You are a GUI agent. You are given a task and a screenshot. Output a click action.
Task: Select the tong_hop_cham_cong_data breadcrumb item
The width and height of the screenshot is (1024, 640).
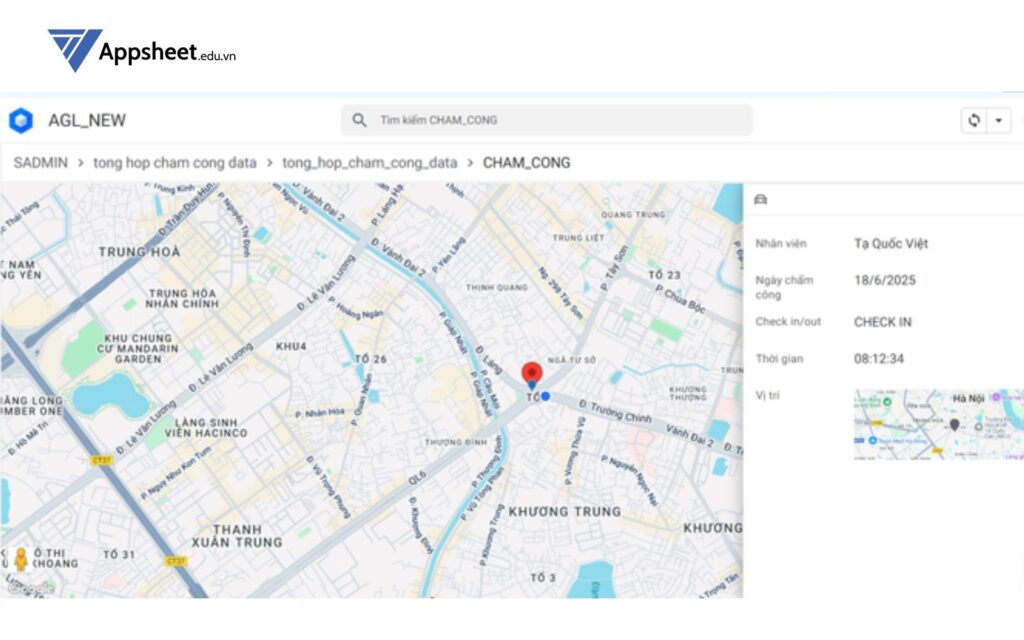tap(370, 162)
